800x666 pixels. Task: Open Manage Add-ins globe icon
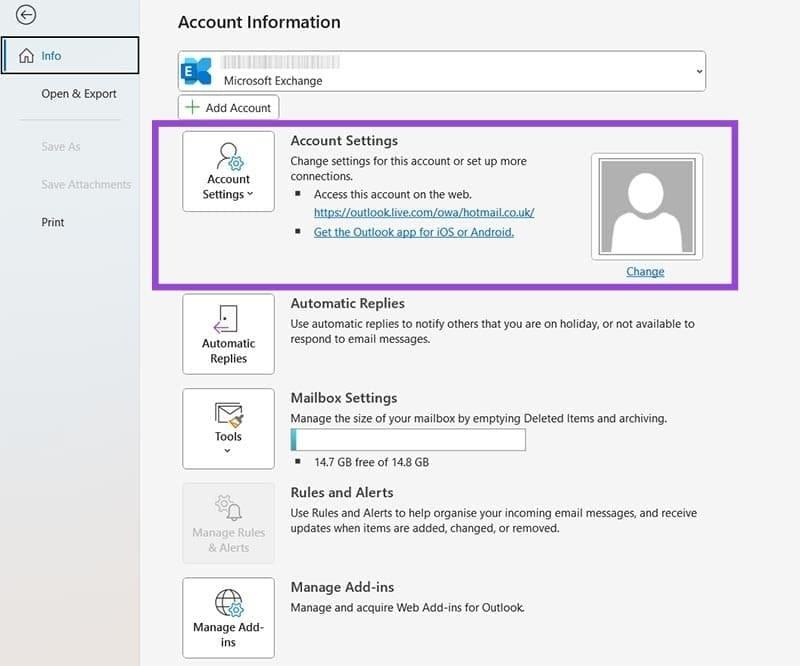pos(228,603)
